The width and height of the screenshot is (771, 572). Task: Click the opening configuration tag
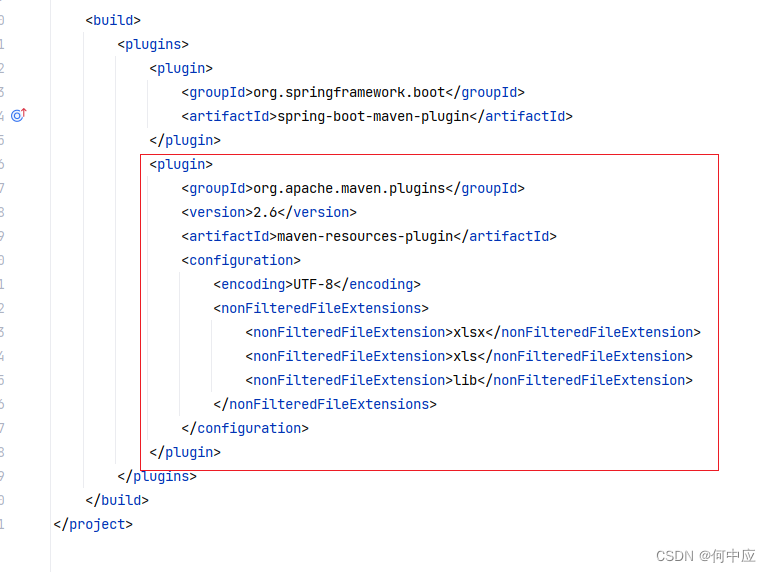pyautogui.click(x=241, y=260)
